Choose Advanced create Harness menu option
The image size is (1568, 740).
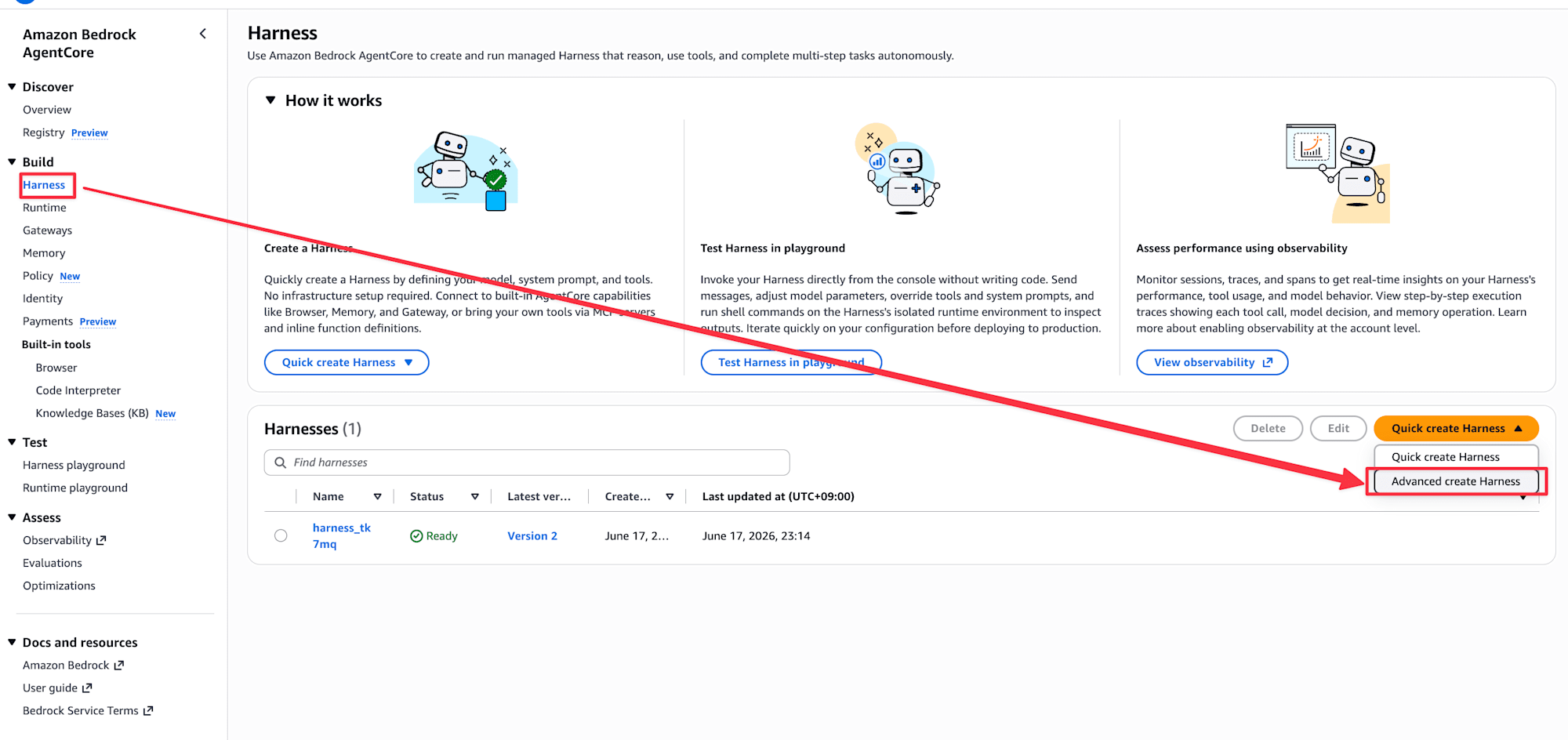1456,481
